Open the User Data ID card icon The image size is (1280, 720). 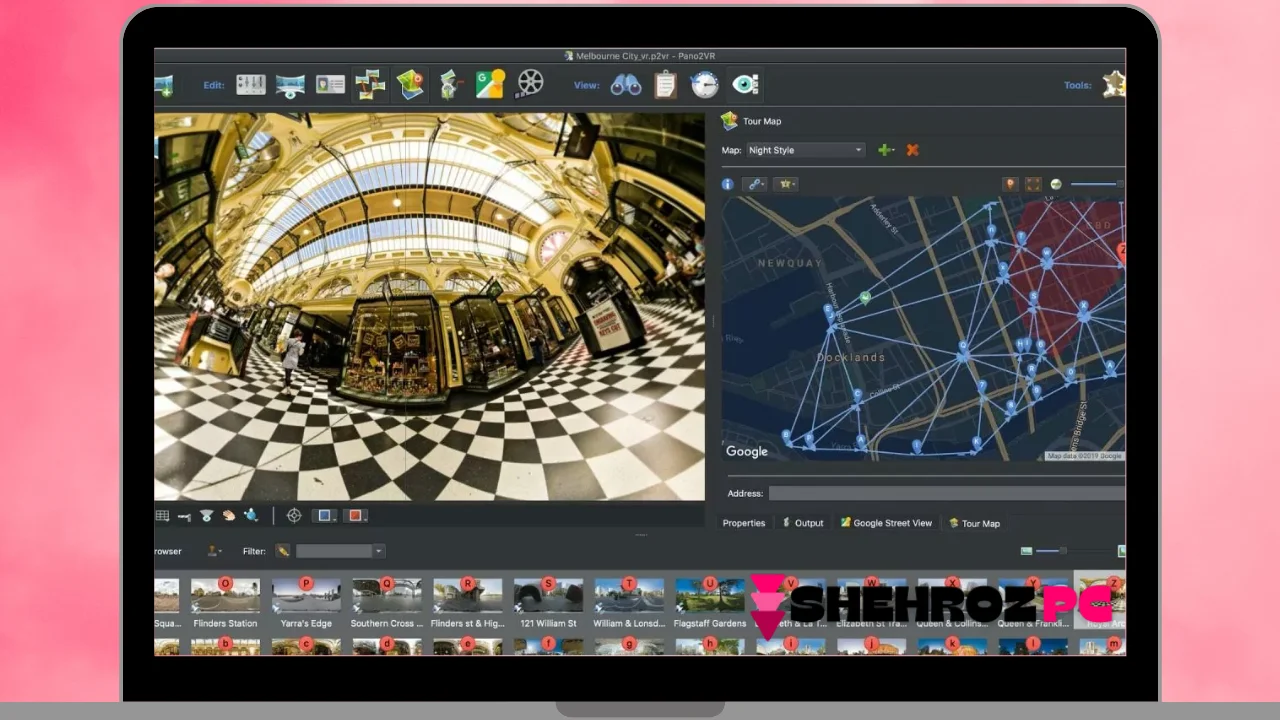pos(330,85)
